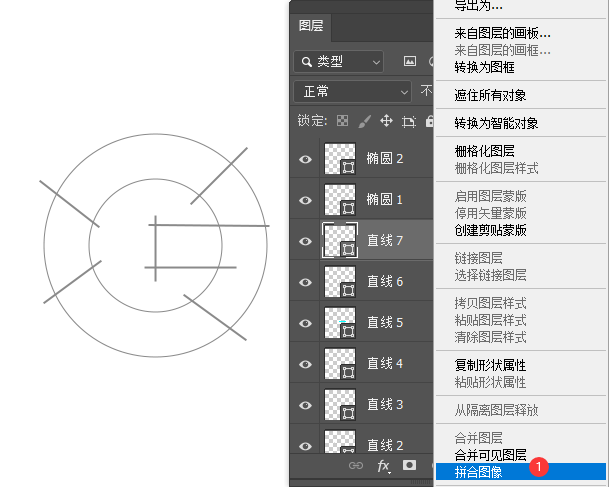This screenshot has height=487, width=609.
Task: Open the fx layer style button
Action: pyautogui.click(x=384, y=466)
